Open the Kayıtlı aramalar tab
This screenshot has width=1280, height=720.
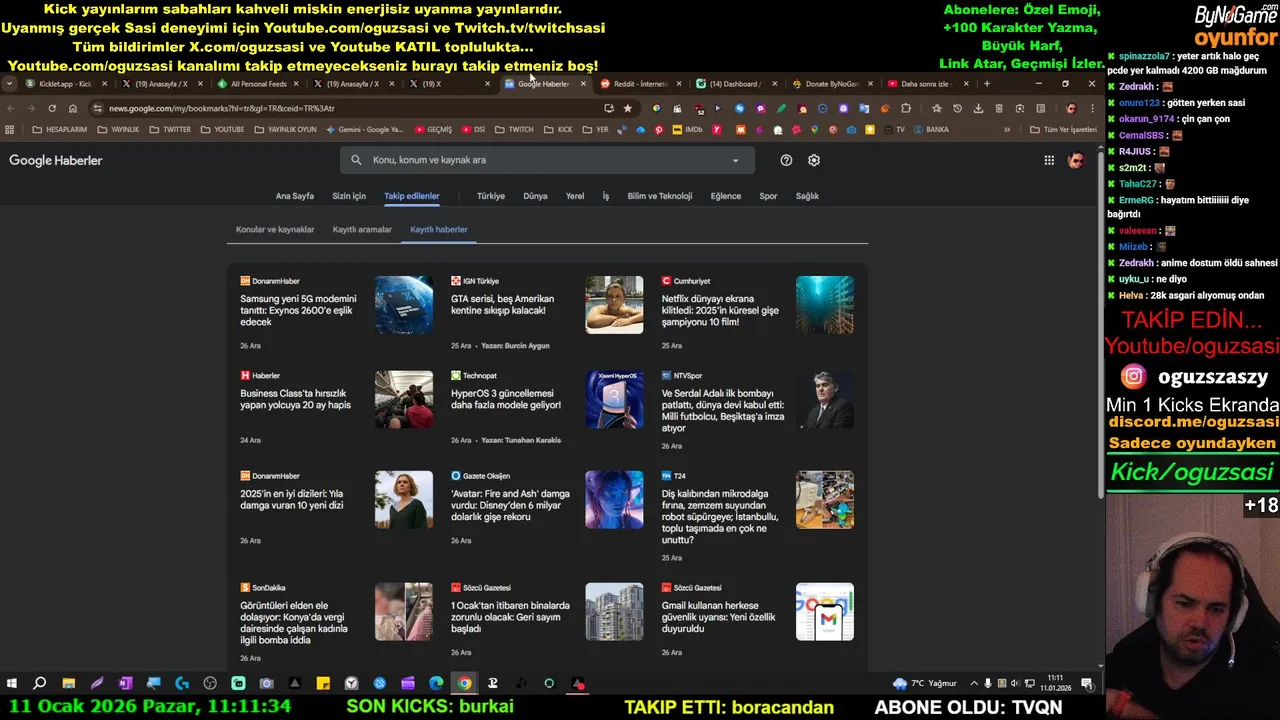362,229
